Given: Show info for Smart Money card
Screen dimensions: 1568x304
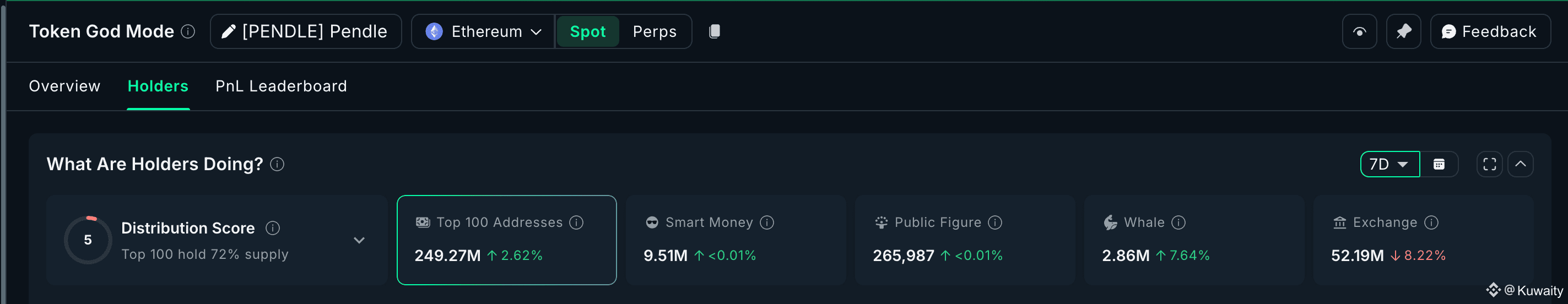Looking at the screenshot, I should point(767,222).
